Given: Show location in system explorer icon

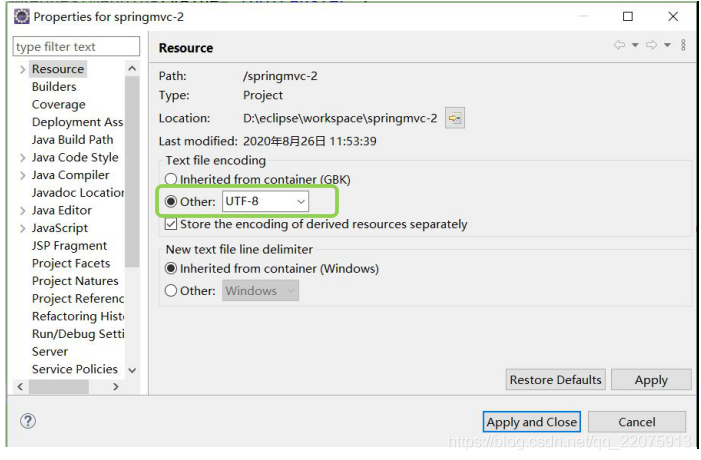Looking at the screenshot, I should (x=455, y=118).
